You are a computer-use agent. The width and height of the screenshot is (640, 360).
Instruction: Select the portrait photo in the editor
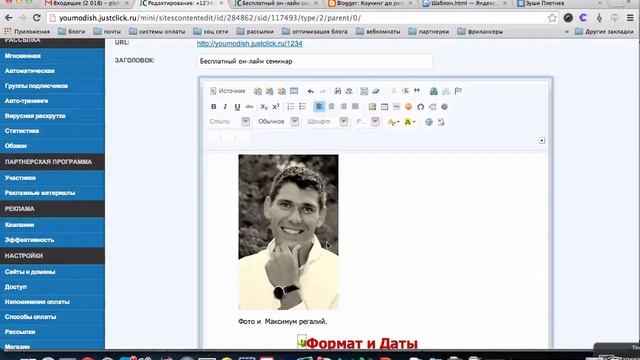coord(288,232)
